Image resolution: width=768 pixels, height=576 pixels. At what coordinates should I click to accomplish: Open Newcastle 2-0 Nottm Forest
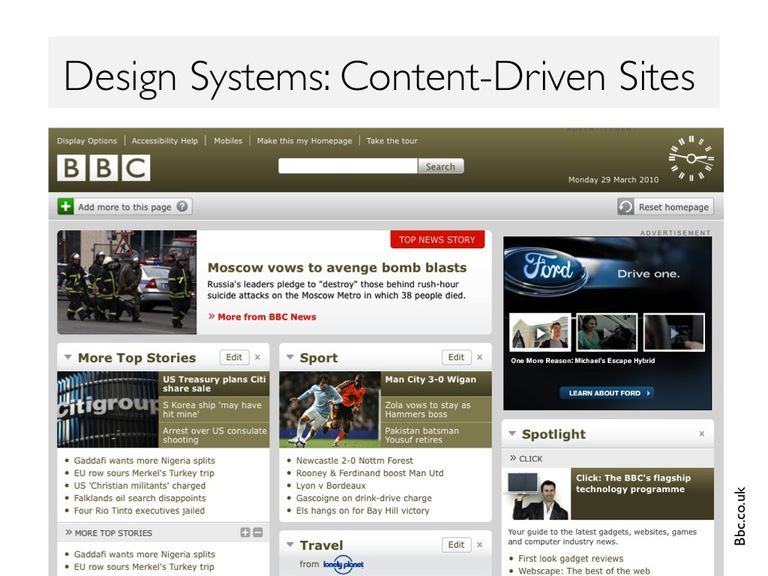[354, 460]
